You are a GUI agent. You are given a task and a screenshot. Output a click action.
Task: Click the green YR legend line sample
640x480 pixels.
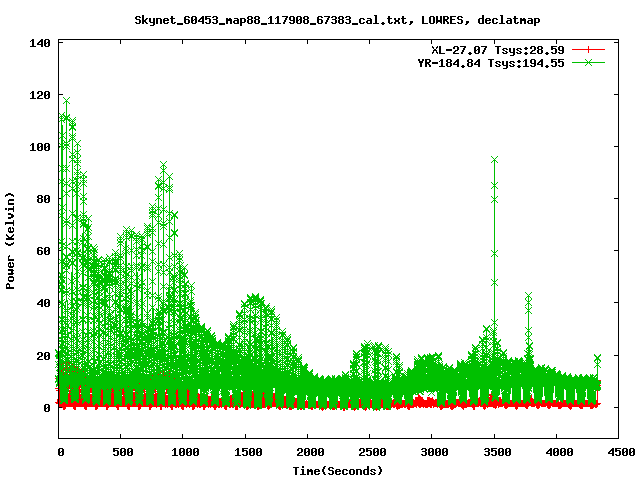pyautogui.click(x=588, y=62)
